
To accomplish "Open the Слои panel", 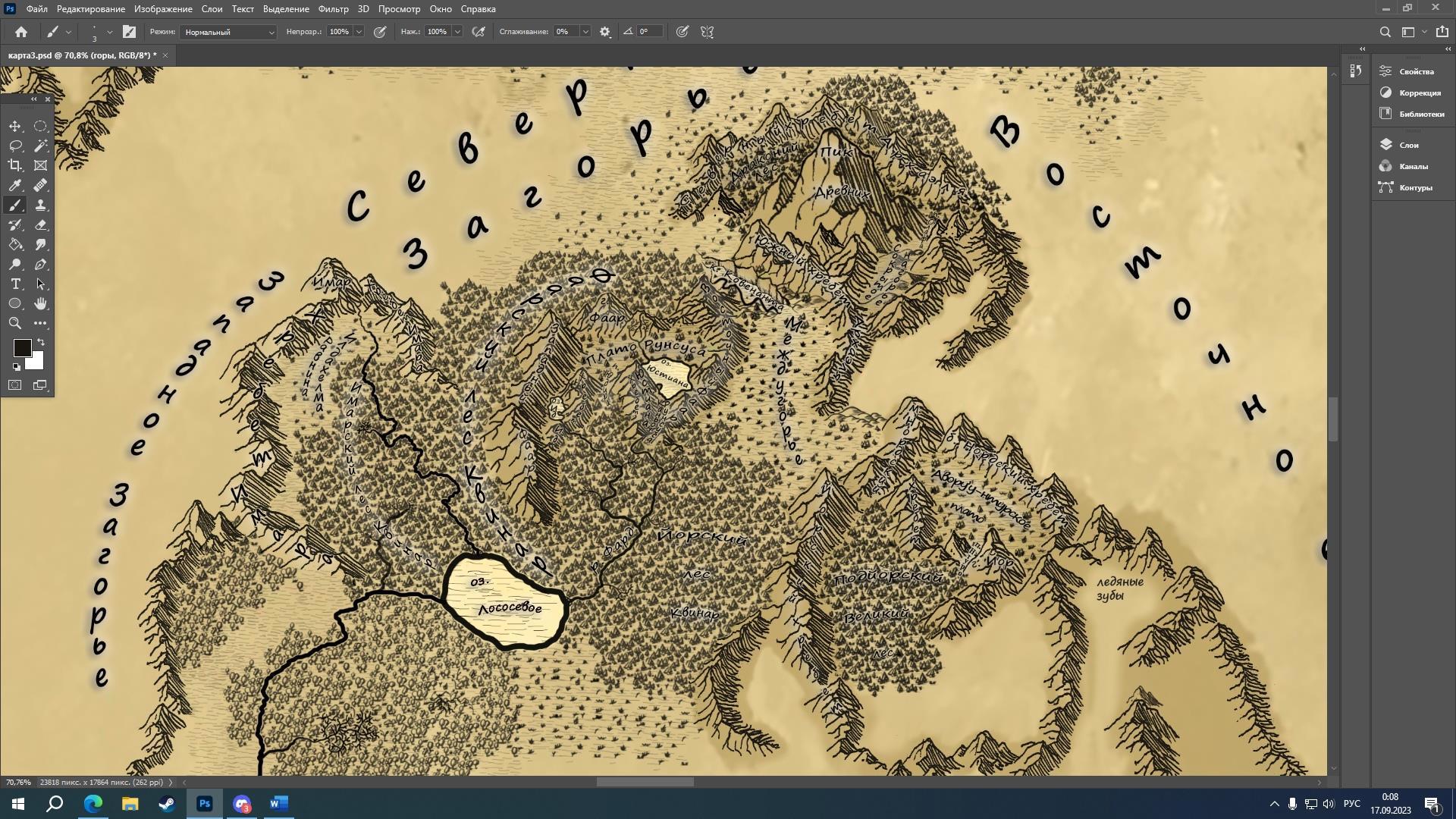I will point(1408,145).
